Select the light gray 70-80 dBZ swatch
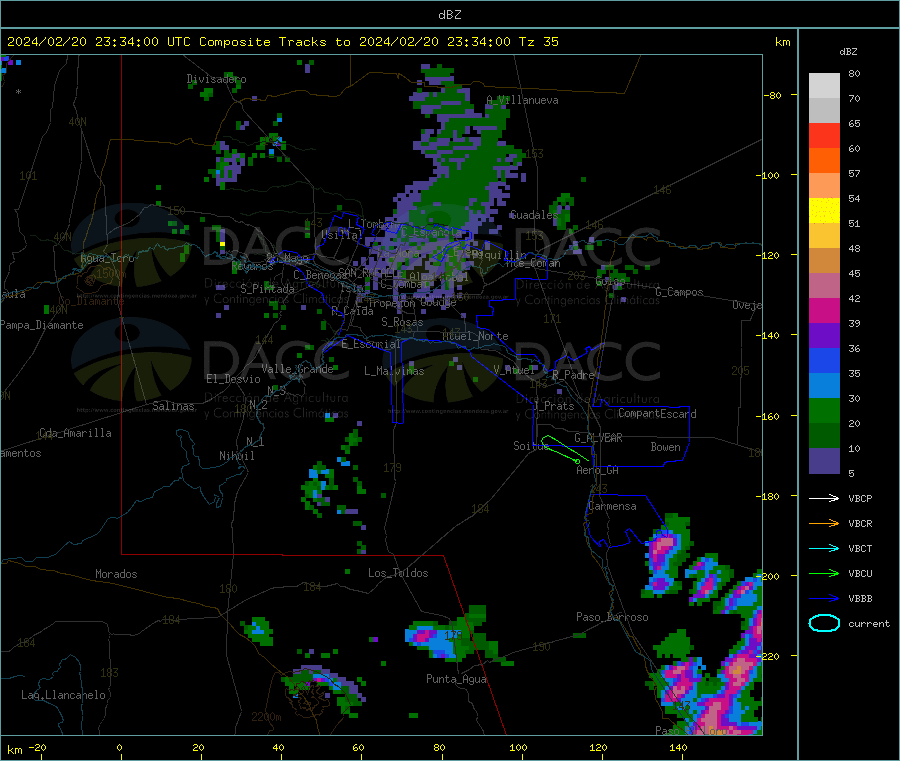 tap(824, 86)
